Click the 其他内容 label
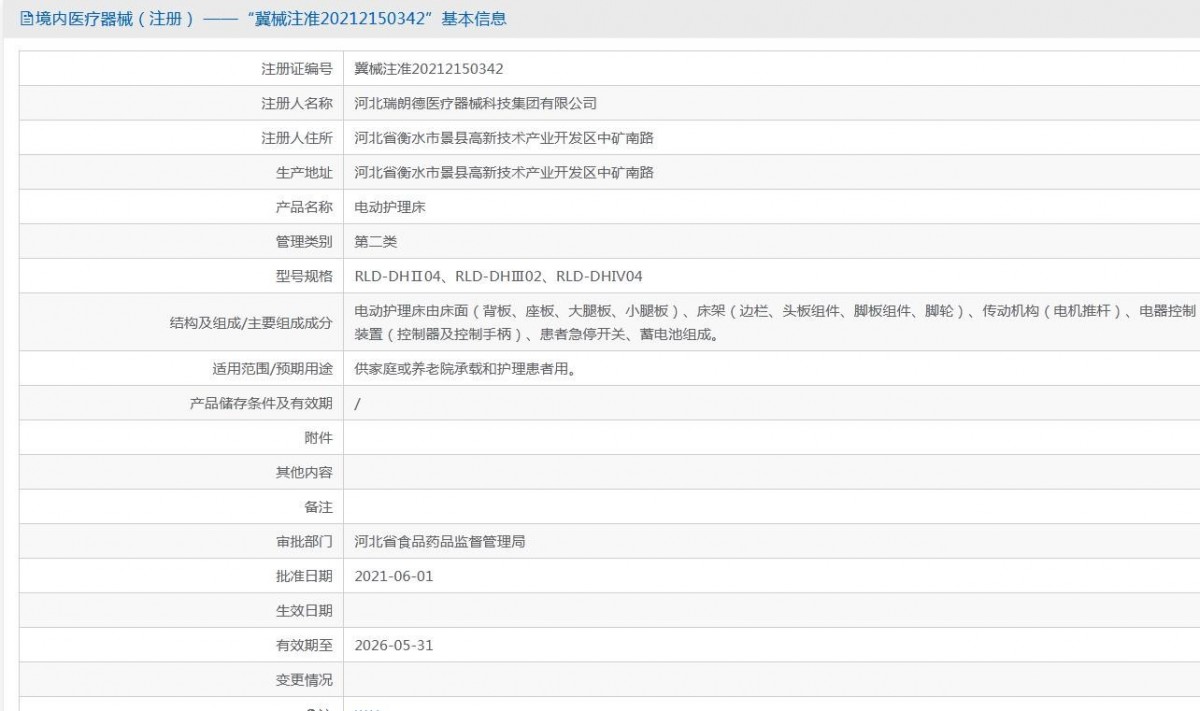Image resolution: width=1200 pixels, height=711 pixels. point(304,472)
